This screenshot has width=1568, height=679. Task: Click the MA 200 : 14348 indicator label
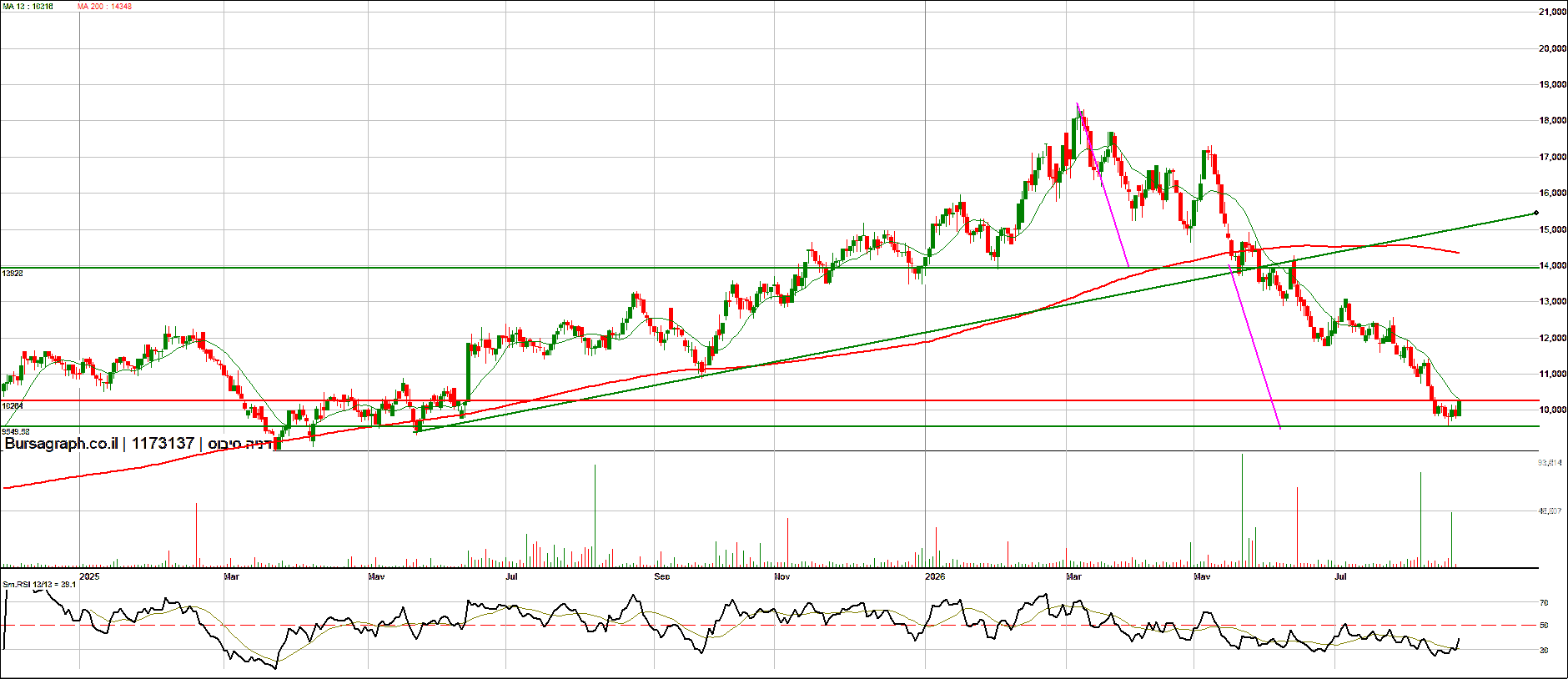[x=104, y=6]
